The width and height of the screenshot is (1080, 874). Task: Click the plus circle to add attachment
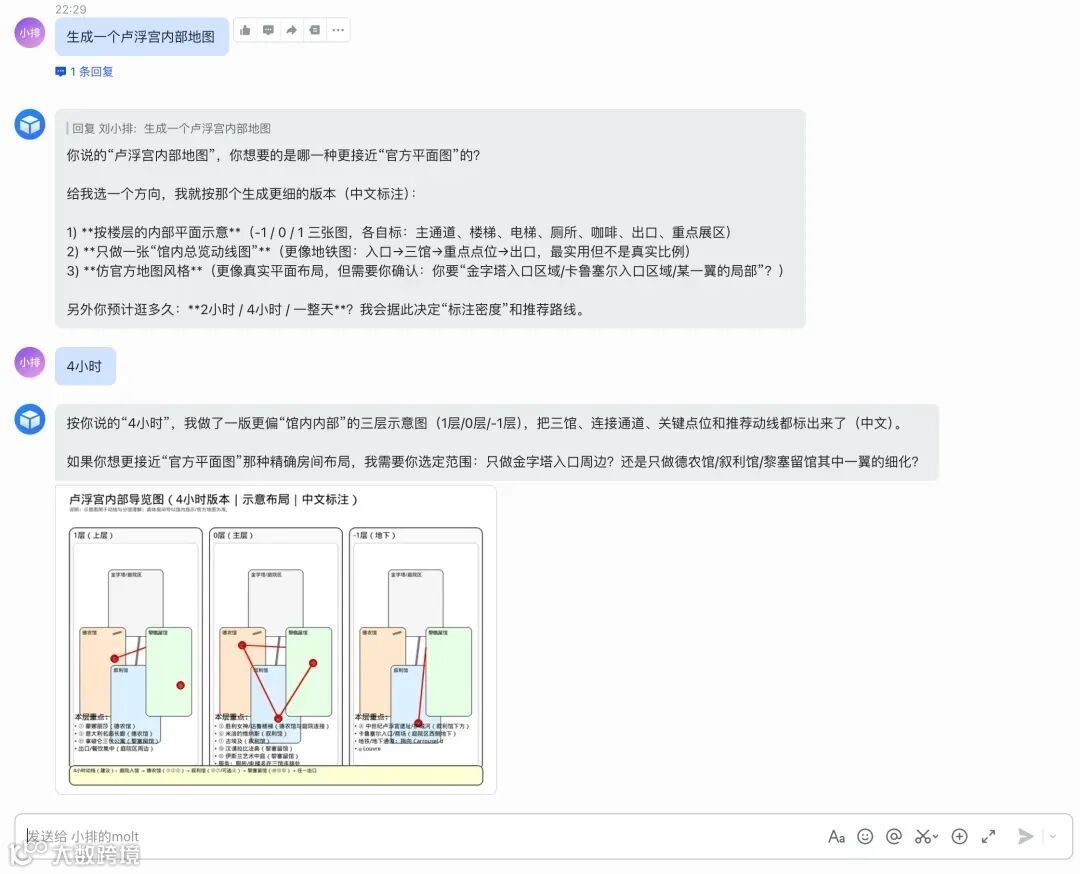(959, 836)
